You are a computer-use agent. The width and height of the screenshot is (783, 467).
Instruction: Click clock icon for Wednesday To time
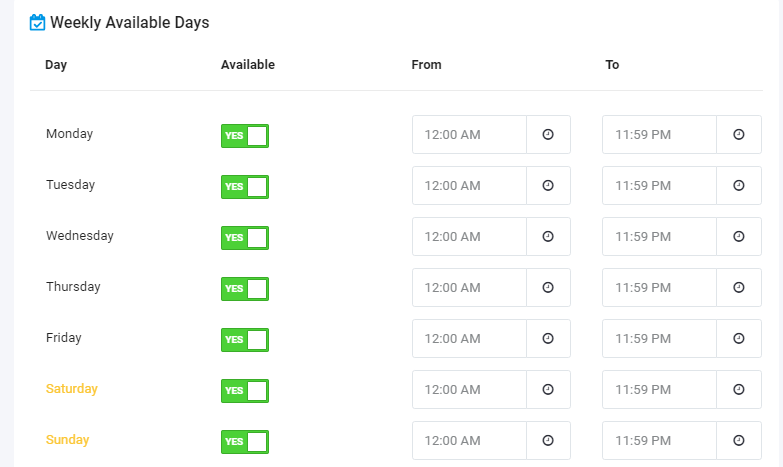(739, 236)
